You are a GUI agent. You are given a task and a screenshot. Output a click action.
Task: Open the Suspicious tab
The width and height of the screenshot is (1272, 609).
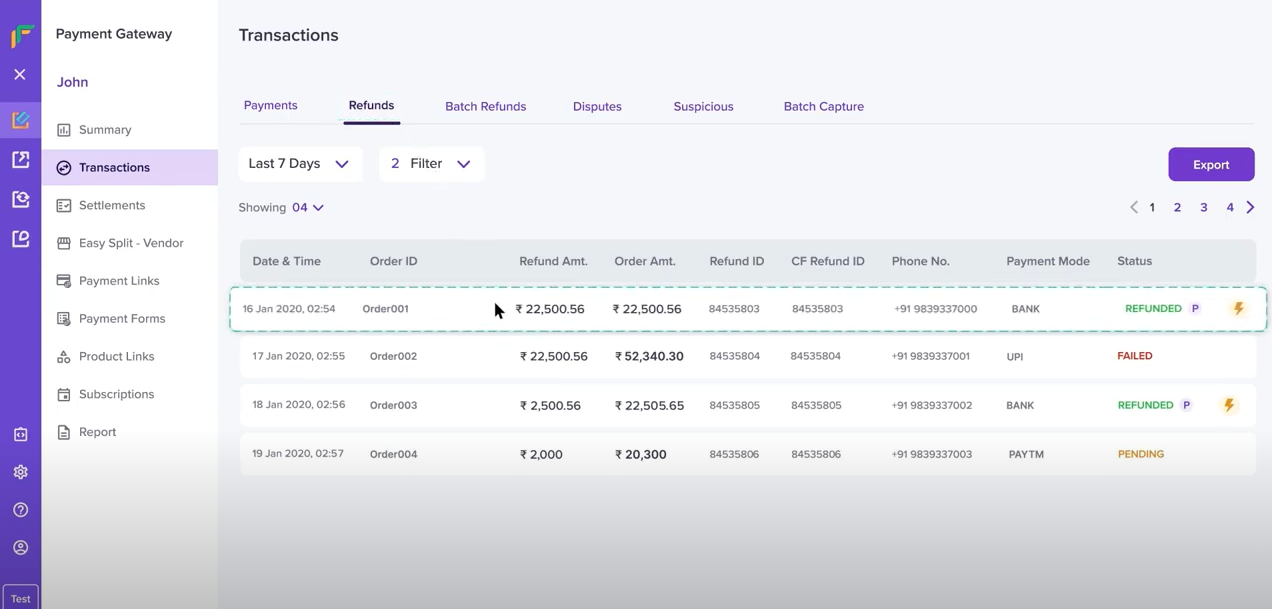[703, 106]
